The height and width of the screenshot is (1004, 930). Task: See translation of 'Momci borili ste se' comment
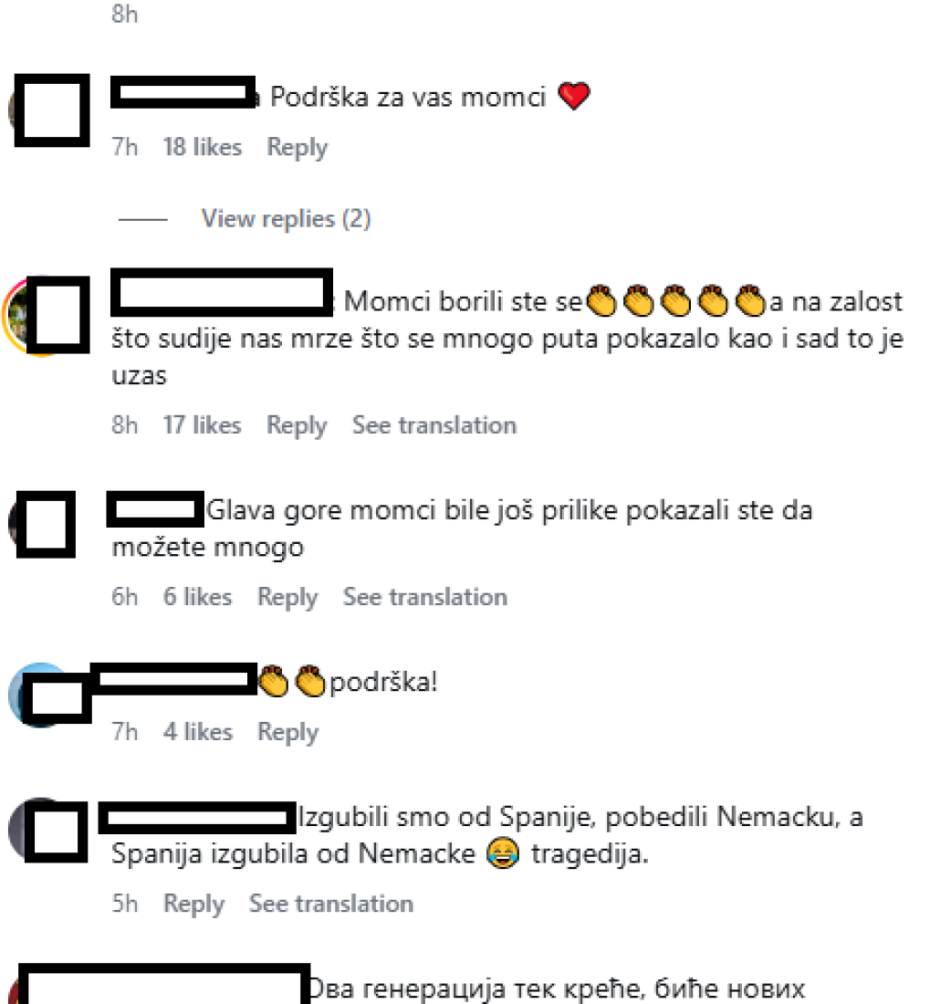tap(434, 425)
